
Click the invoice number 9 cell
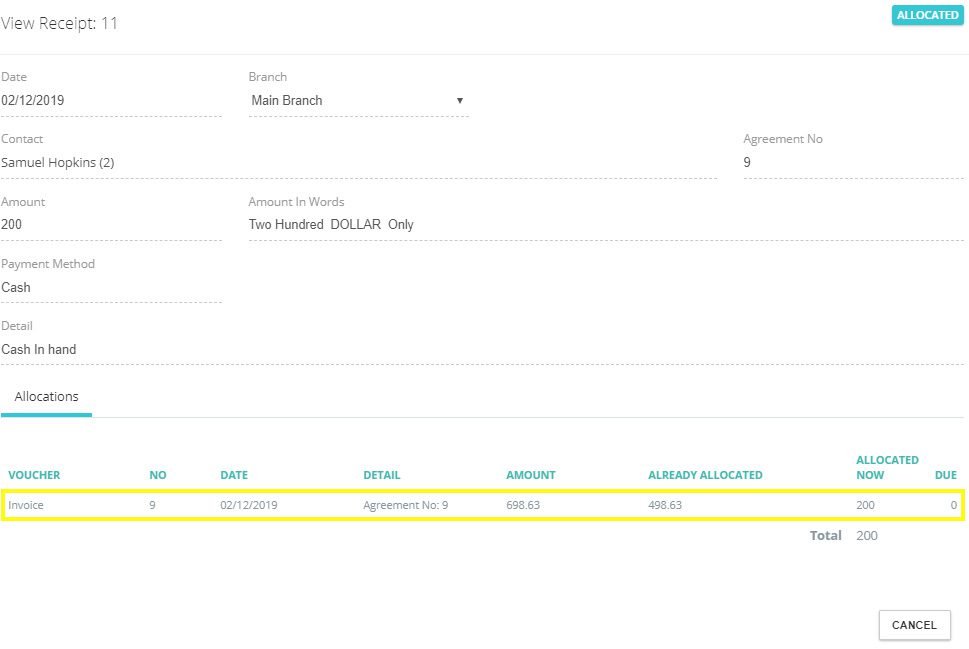[152, 505]
